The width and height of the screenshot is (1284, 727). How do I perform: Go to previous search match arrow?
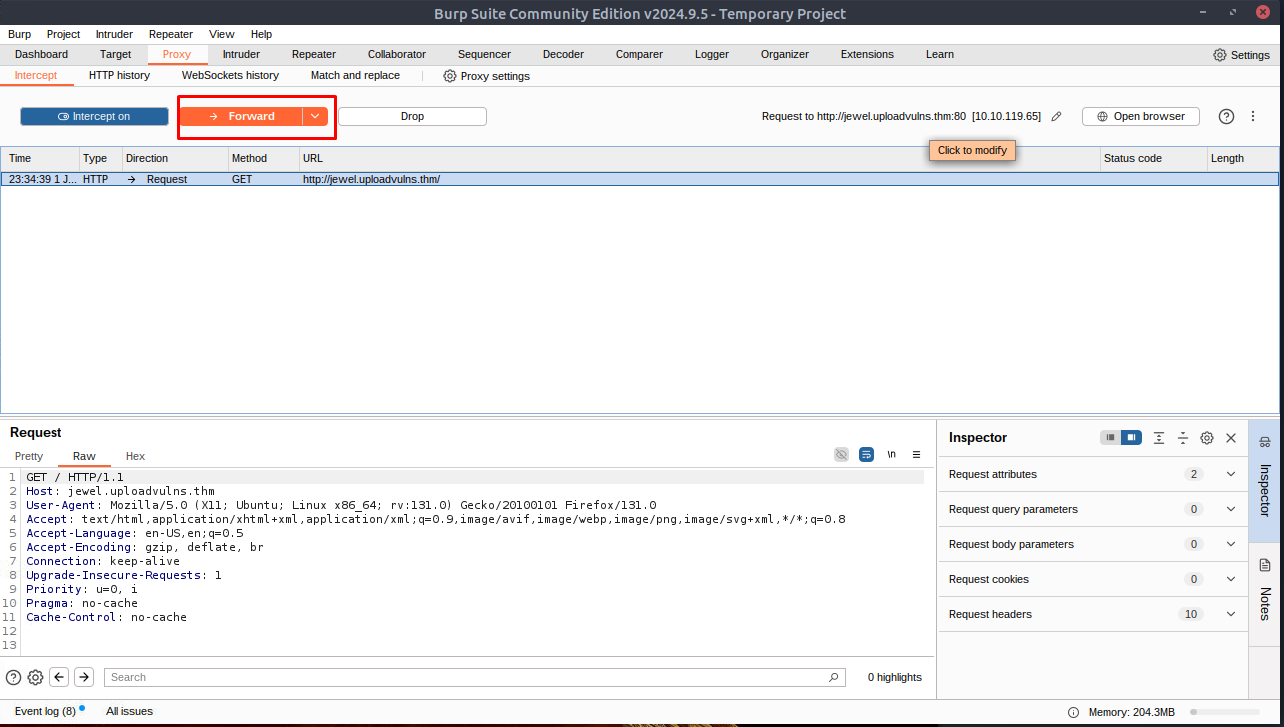[59, 677]
